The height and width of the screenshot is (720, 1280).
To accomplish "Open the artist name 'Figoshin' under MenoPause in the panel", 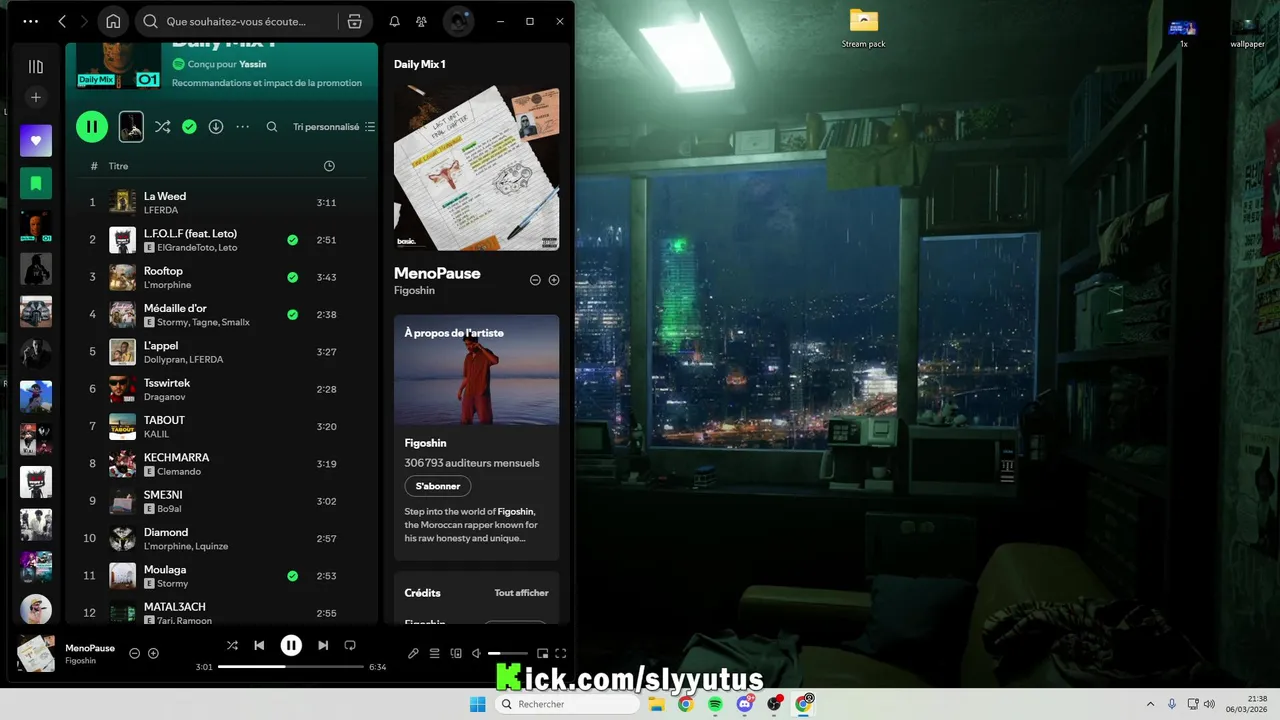I will coord(414,291).
